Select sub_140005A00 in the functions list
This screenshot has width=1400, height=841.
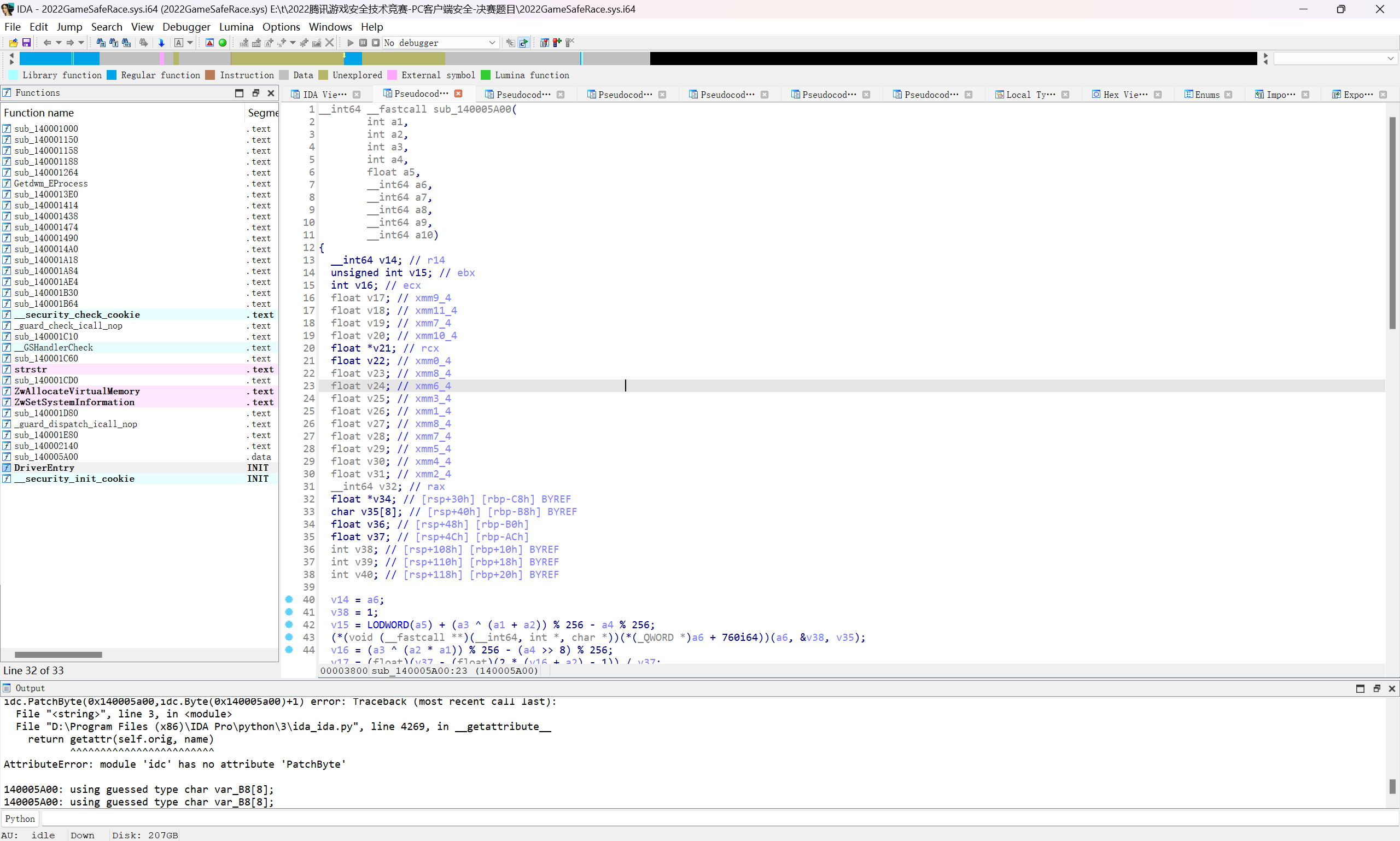pos(139,457)
